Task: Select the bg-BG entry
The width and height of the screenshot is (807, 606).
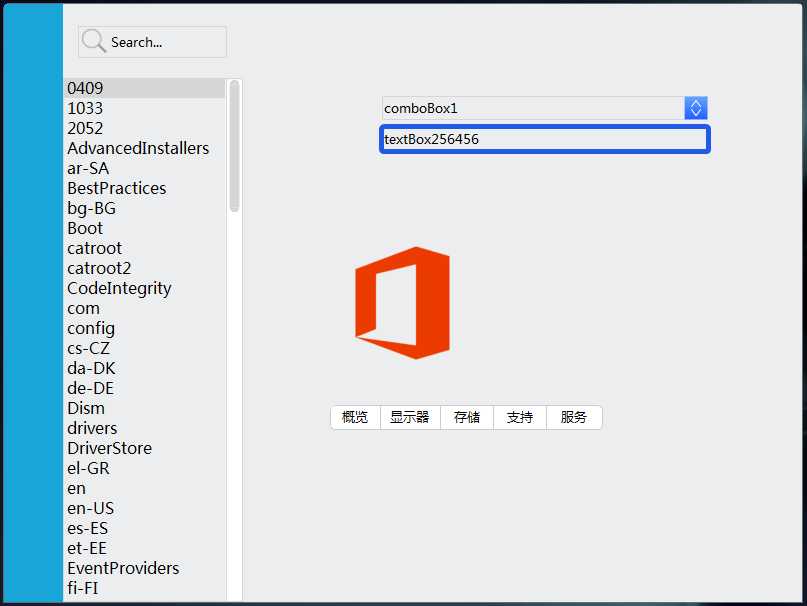Action: point(145,209)
